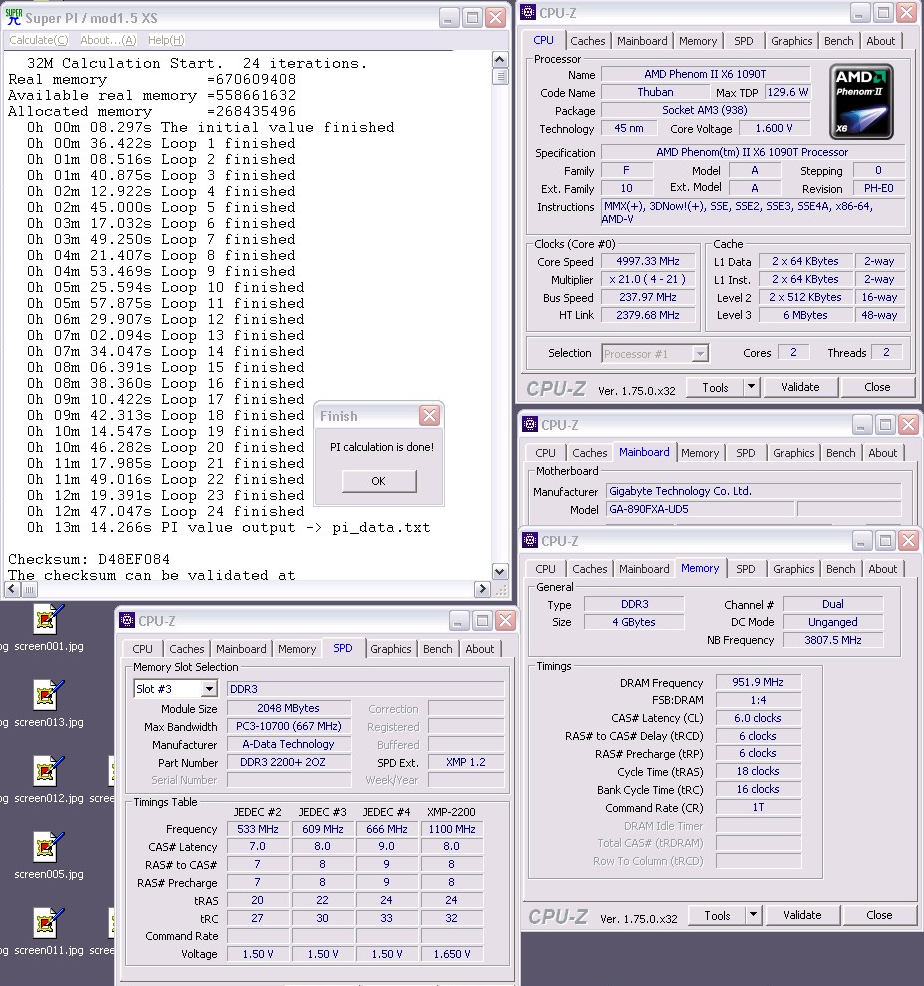
Task: Click the Gigabyte Technology Co. Ltd. field
Action: pos(753,491)
